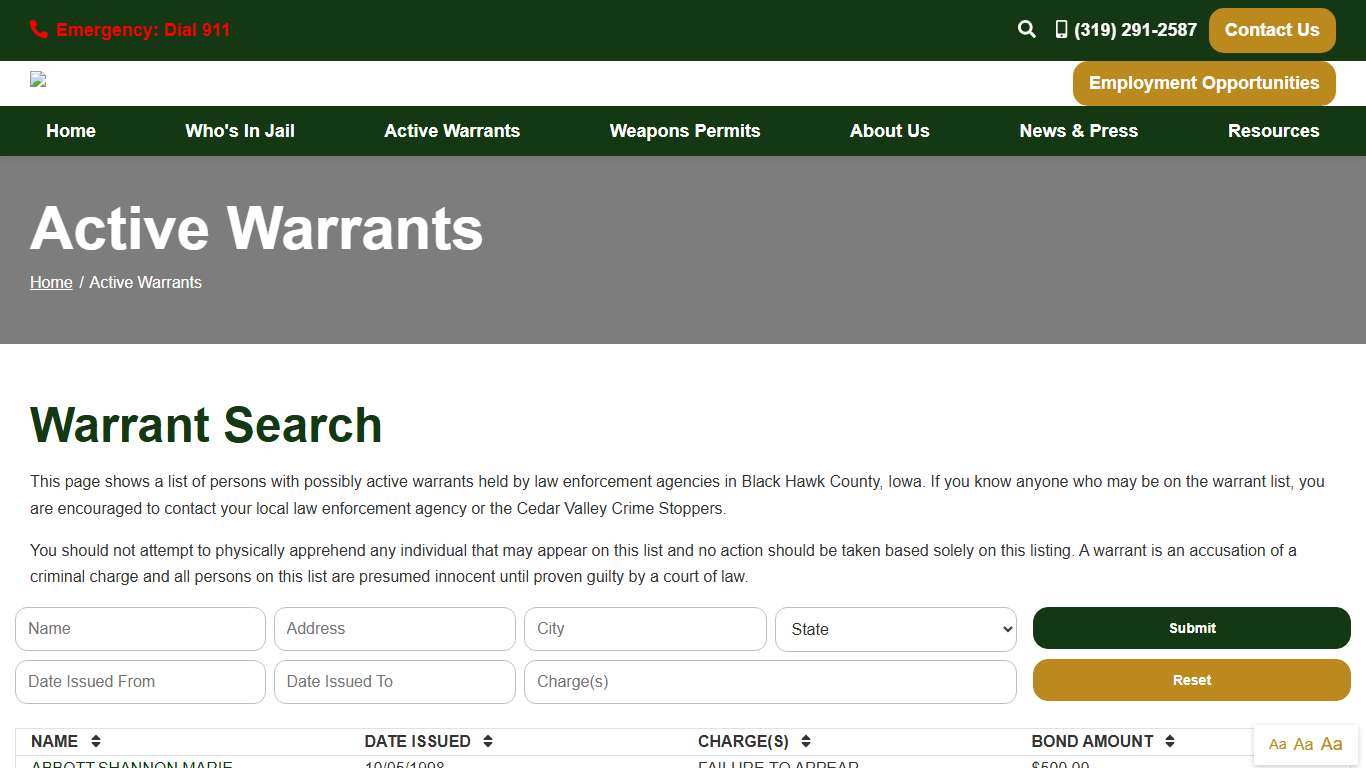This screenshot has width=1366, height=768.
Task: Open the State dropdown
Action: tap(895, 629)
